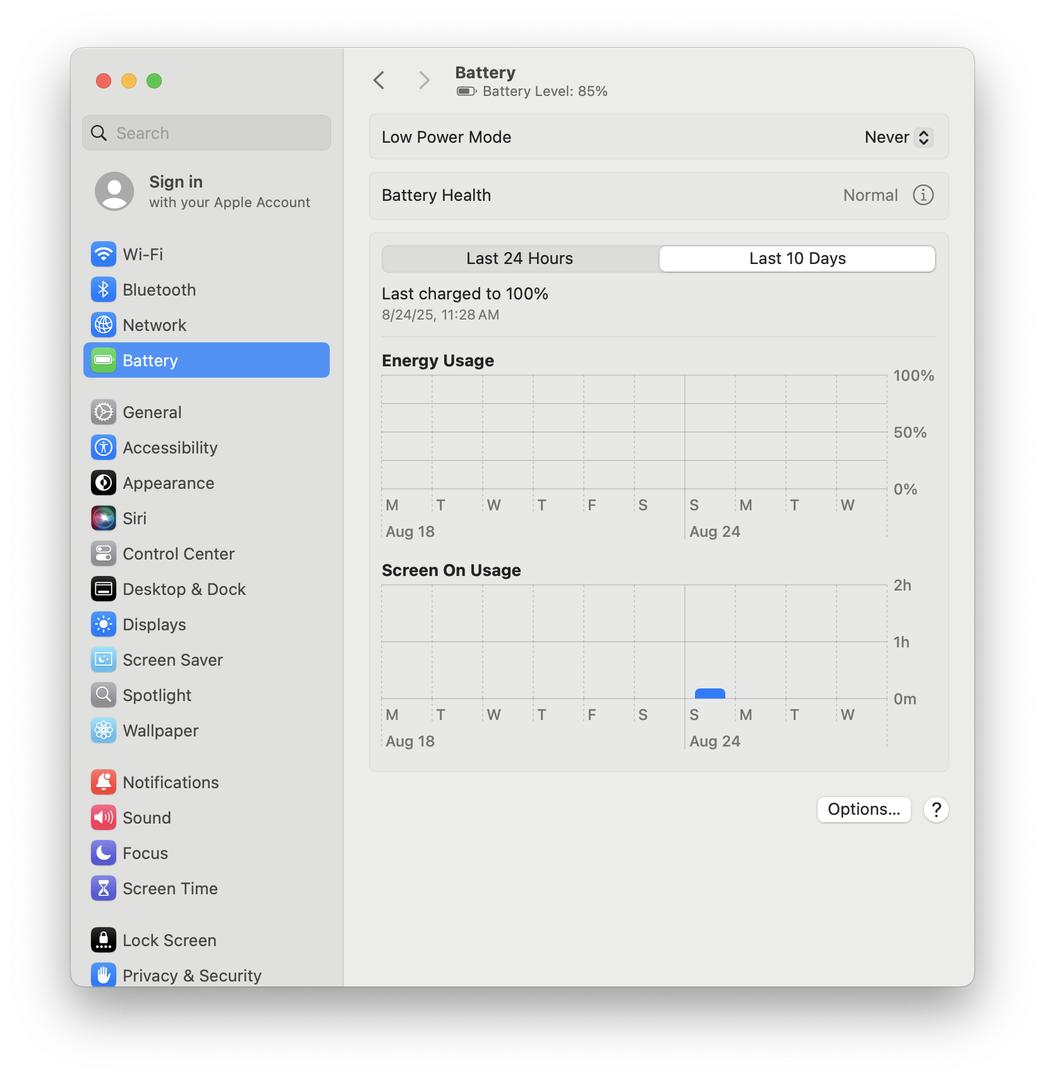Viewport: 1045px width, 1080px height.
Task: Click the 'Last charged to 100%' text
Action: click(x=465, y=293)
